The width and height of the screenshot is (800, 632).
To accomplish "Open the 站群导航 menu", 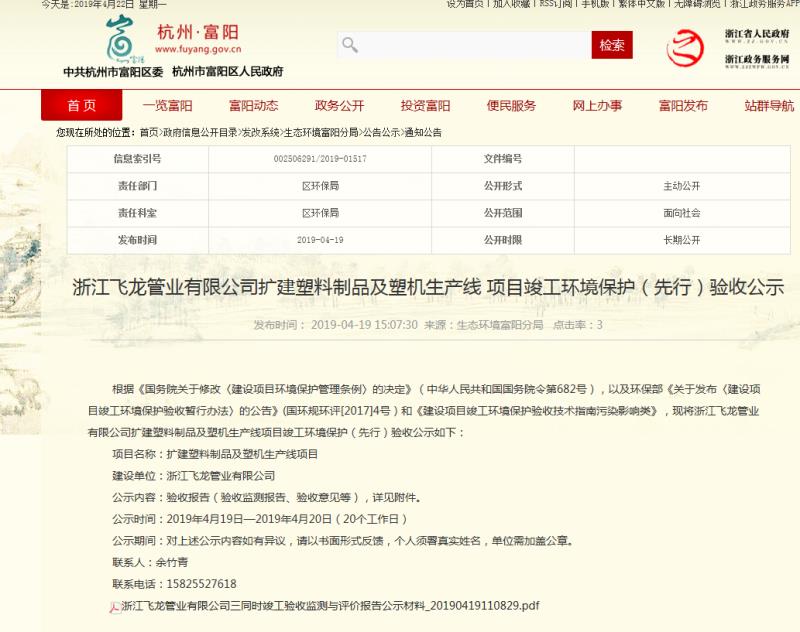I will tap(769, 106).
